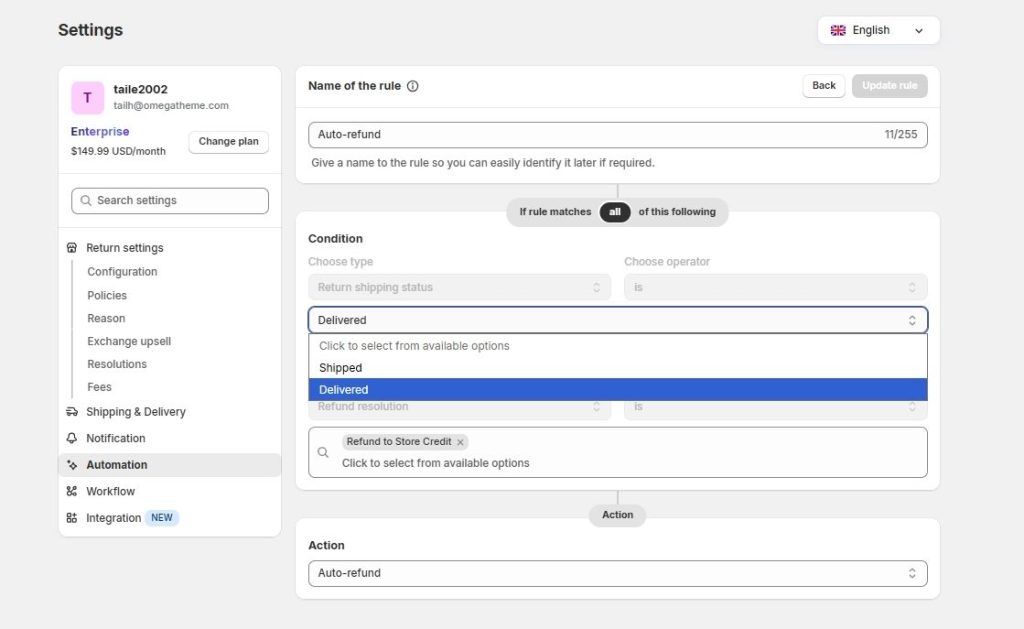Click the Search settings input field
Screen dimensions: 1024x629
click(x=169, y=200)
